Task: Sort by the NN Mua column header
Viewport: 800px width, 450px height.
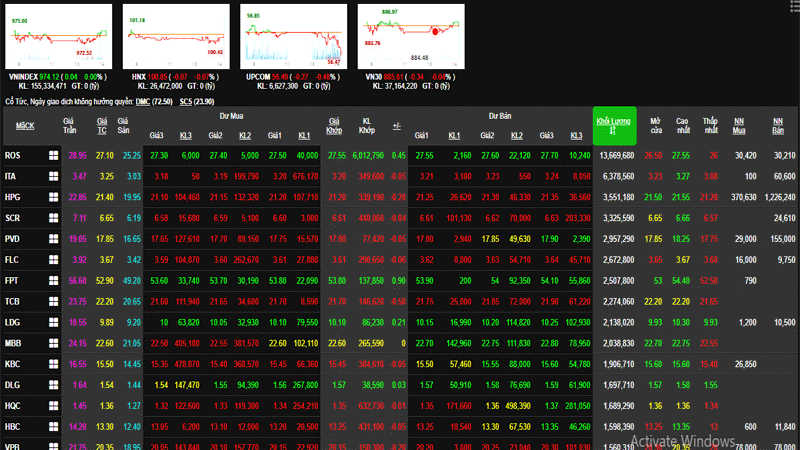Action: click(739, 126)
